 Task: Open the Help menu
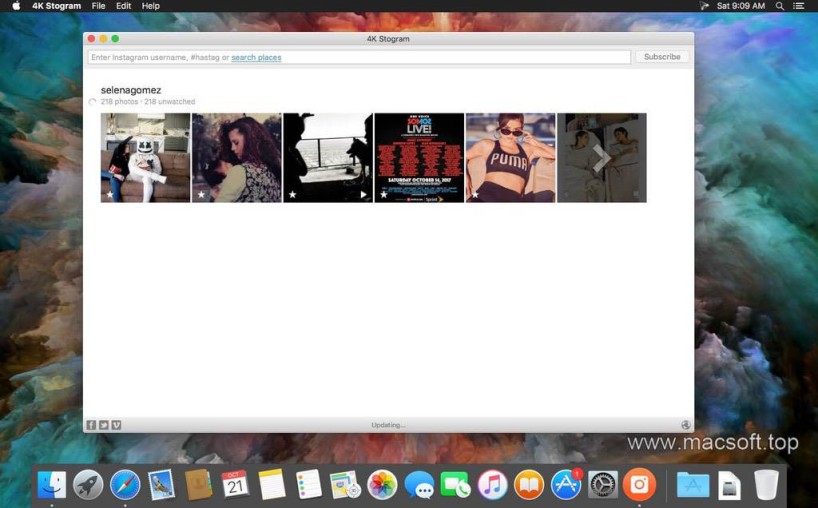tap(150, 6)
